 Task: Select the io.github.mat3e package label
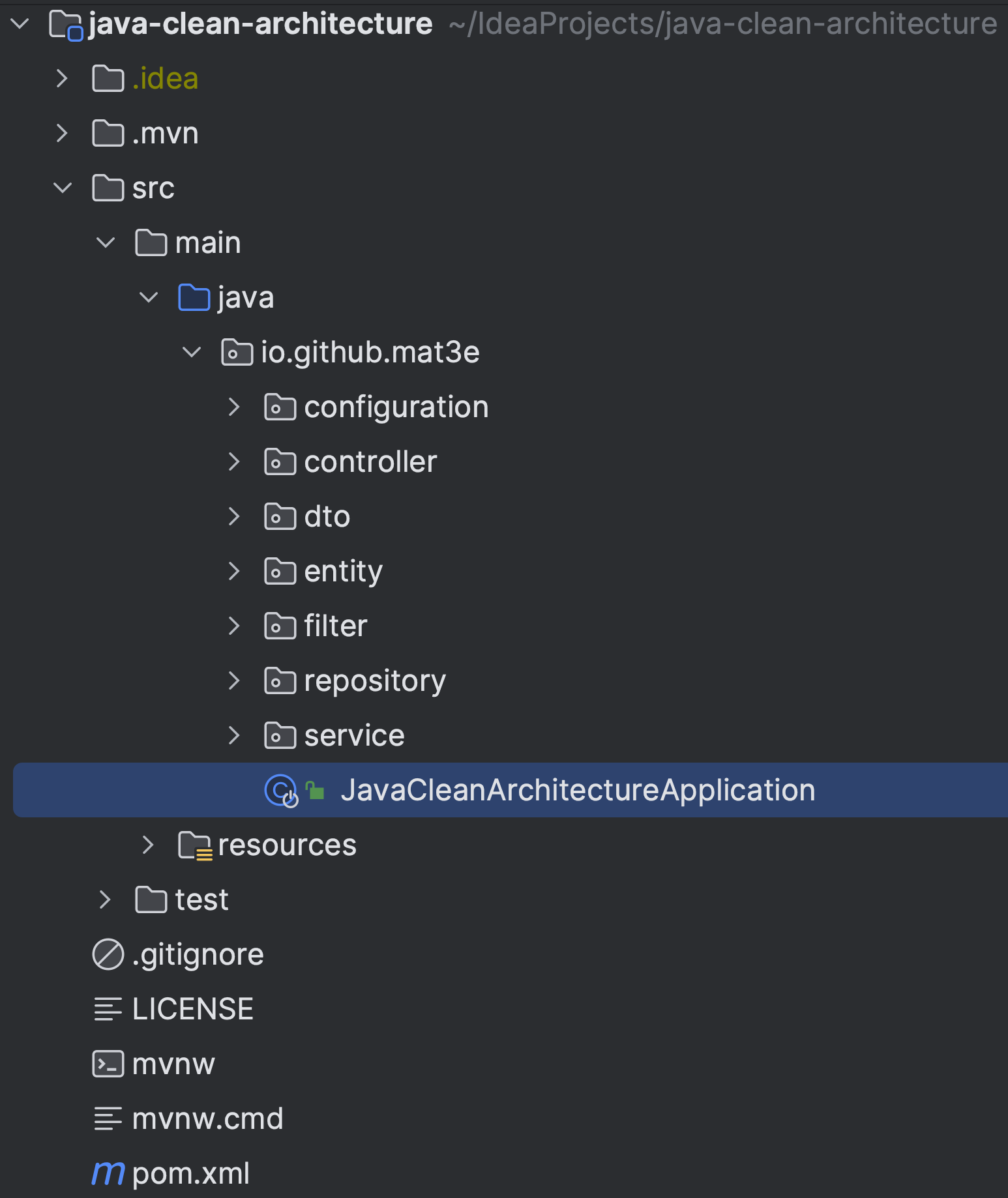(x=370, y=353)
